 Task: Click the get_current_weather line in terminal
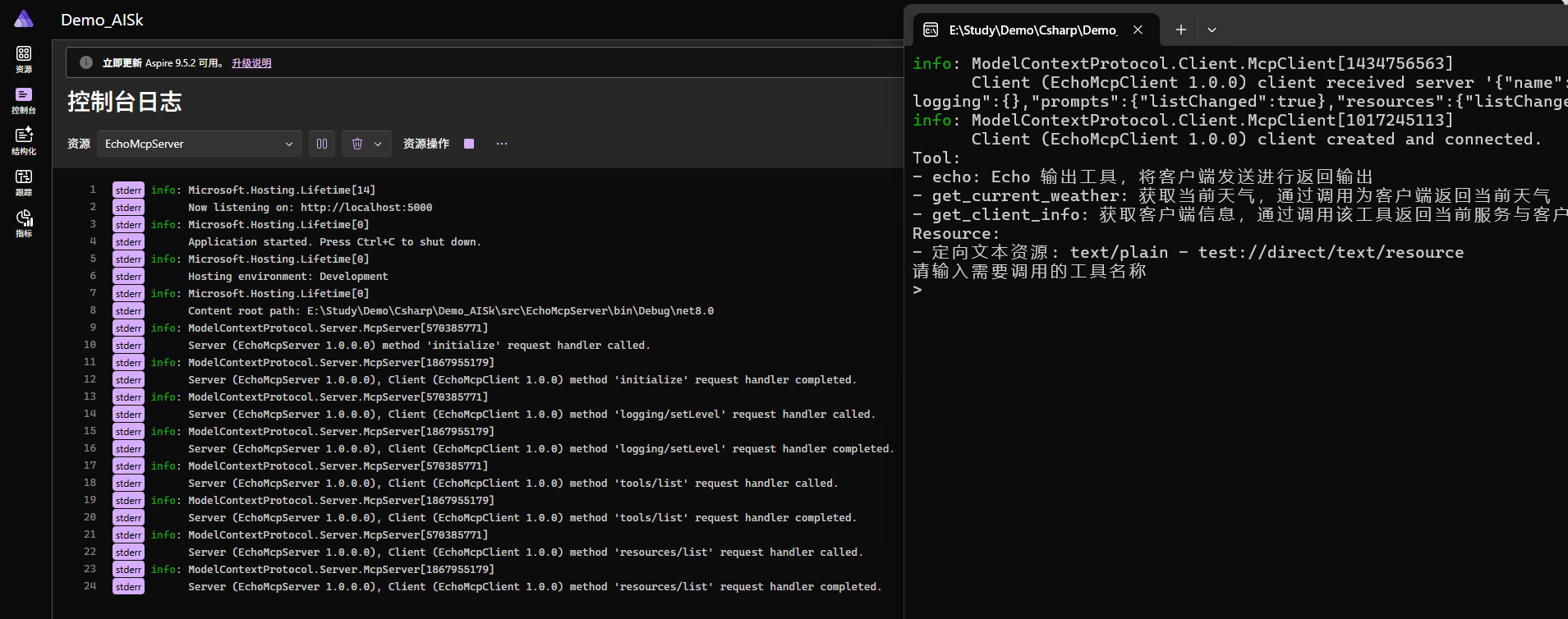1231,195
